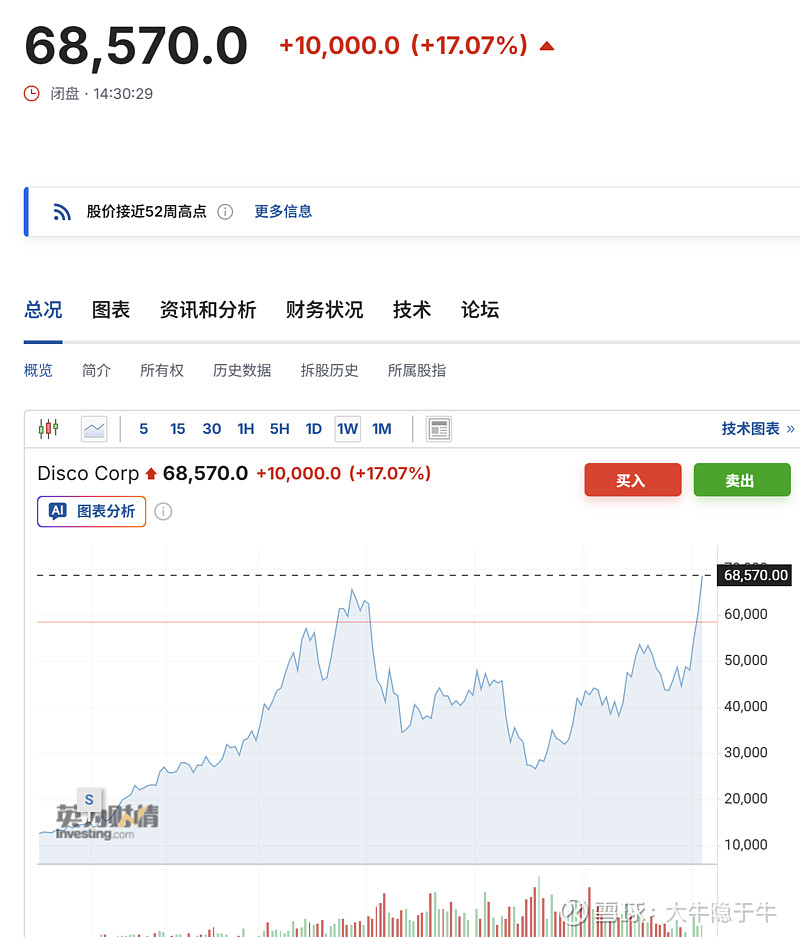
Task: Open the 历史数据 sub-tab
Action: tap(242, 371)
